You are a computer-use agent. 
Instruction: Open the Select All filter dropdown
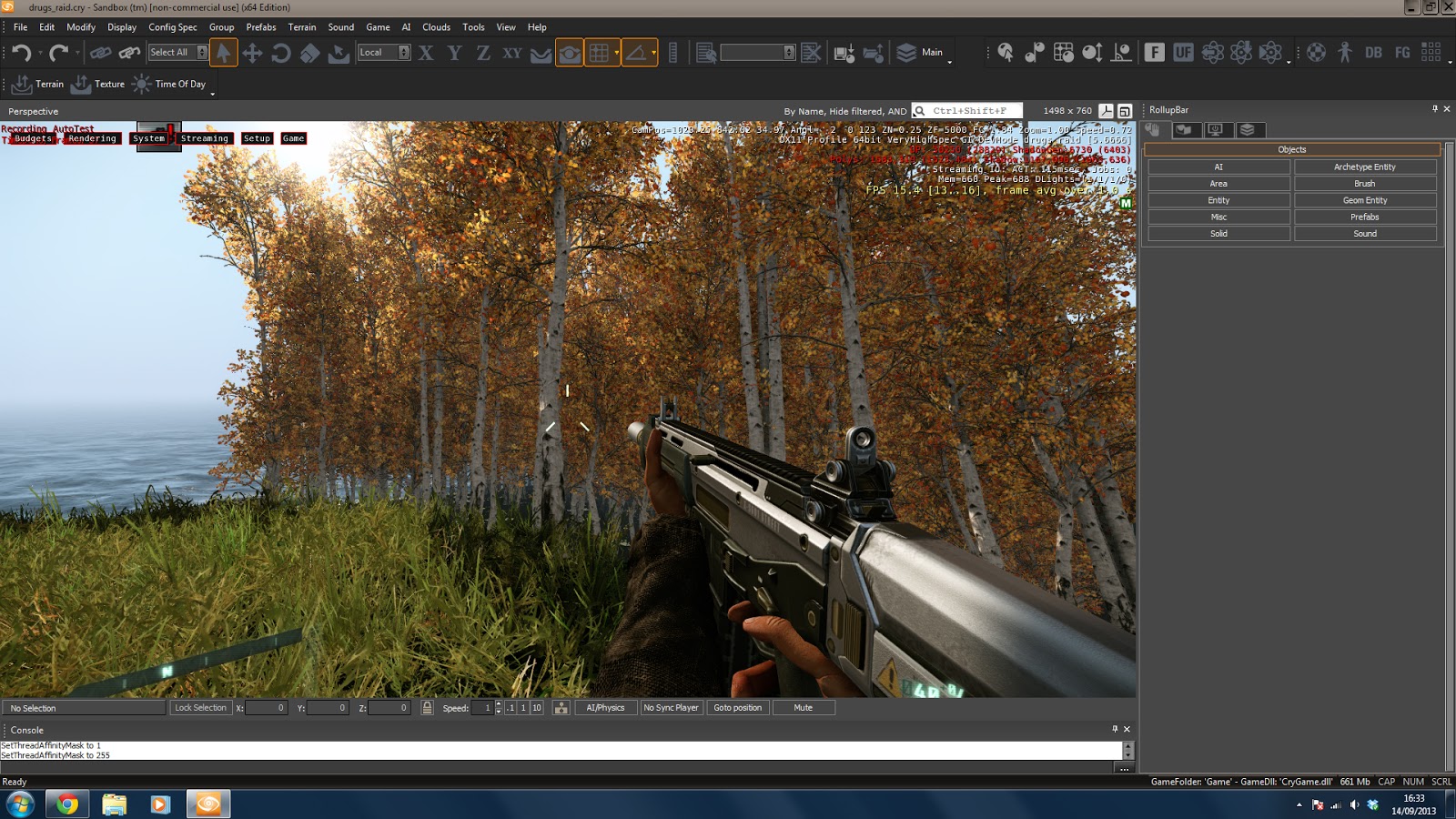point(203,53)
